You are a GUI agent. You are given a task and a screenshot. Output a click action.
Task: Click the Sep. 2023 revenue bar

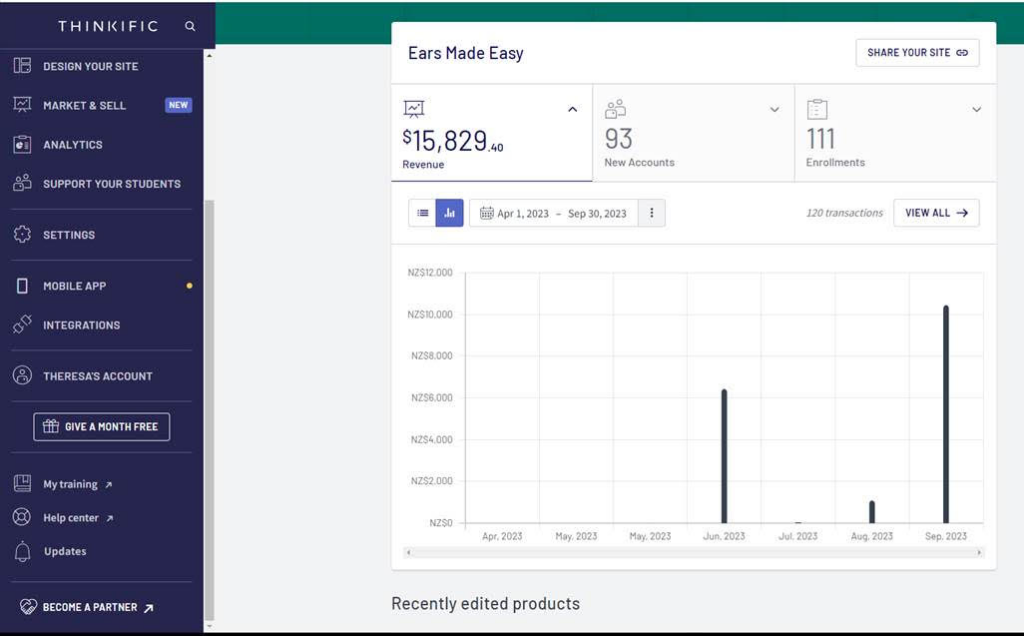(x=946, y=414)
